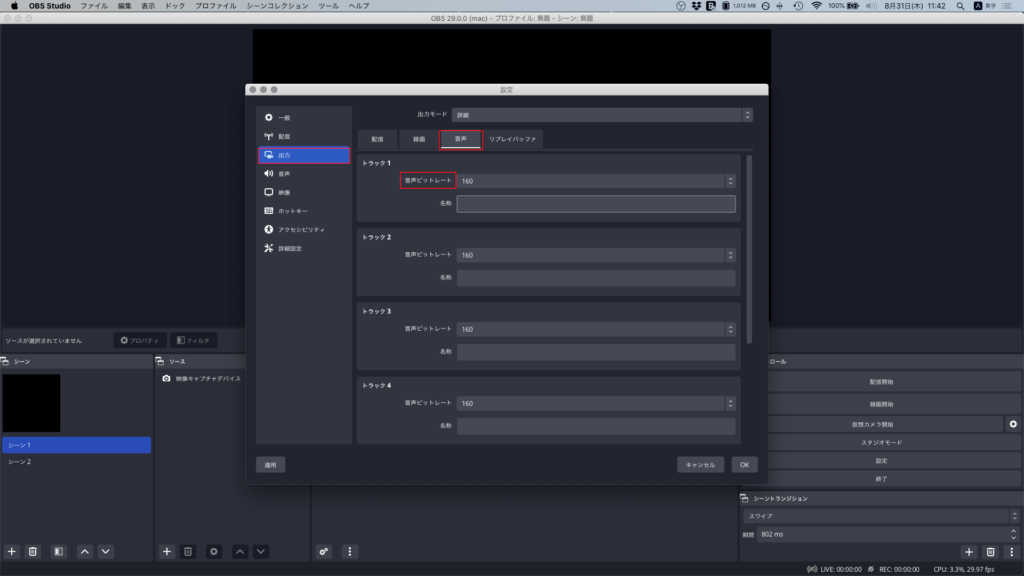Select the アクセシビリティ settings category
1024x576 pixels.
(303, 230)
